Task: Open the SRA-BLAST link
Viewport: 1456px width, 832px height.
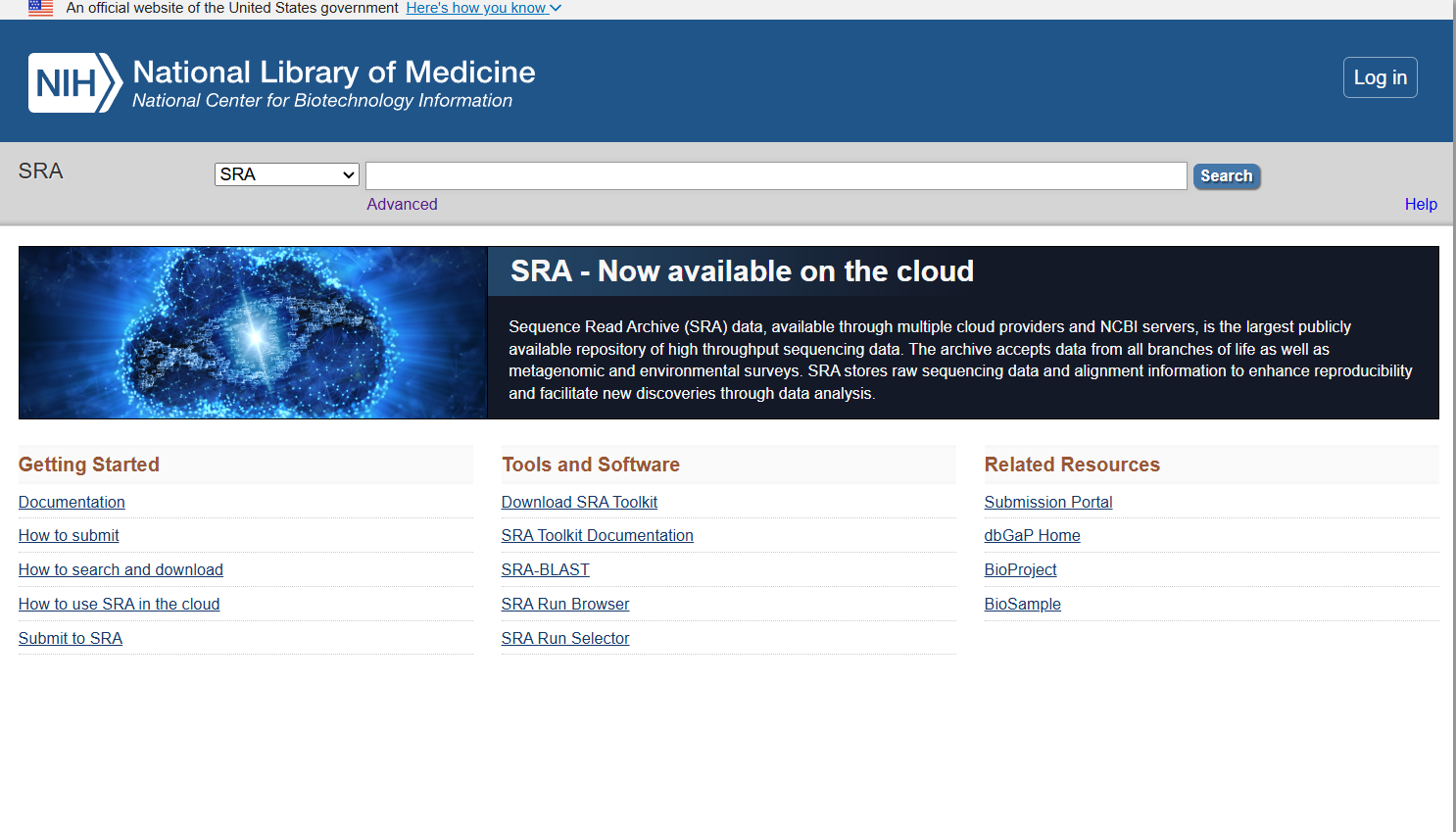Action: (x=545, y=569)
